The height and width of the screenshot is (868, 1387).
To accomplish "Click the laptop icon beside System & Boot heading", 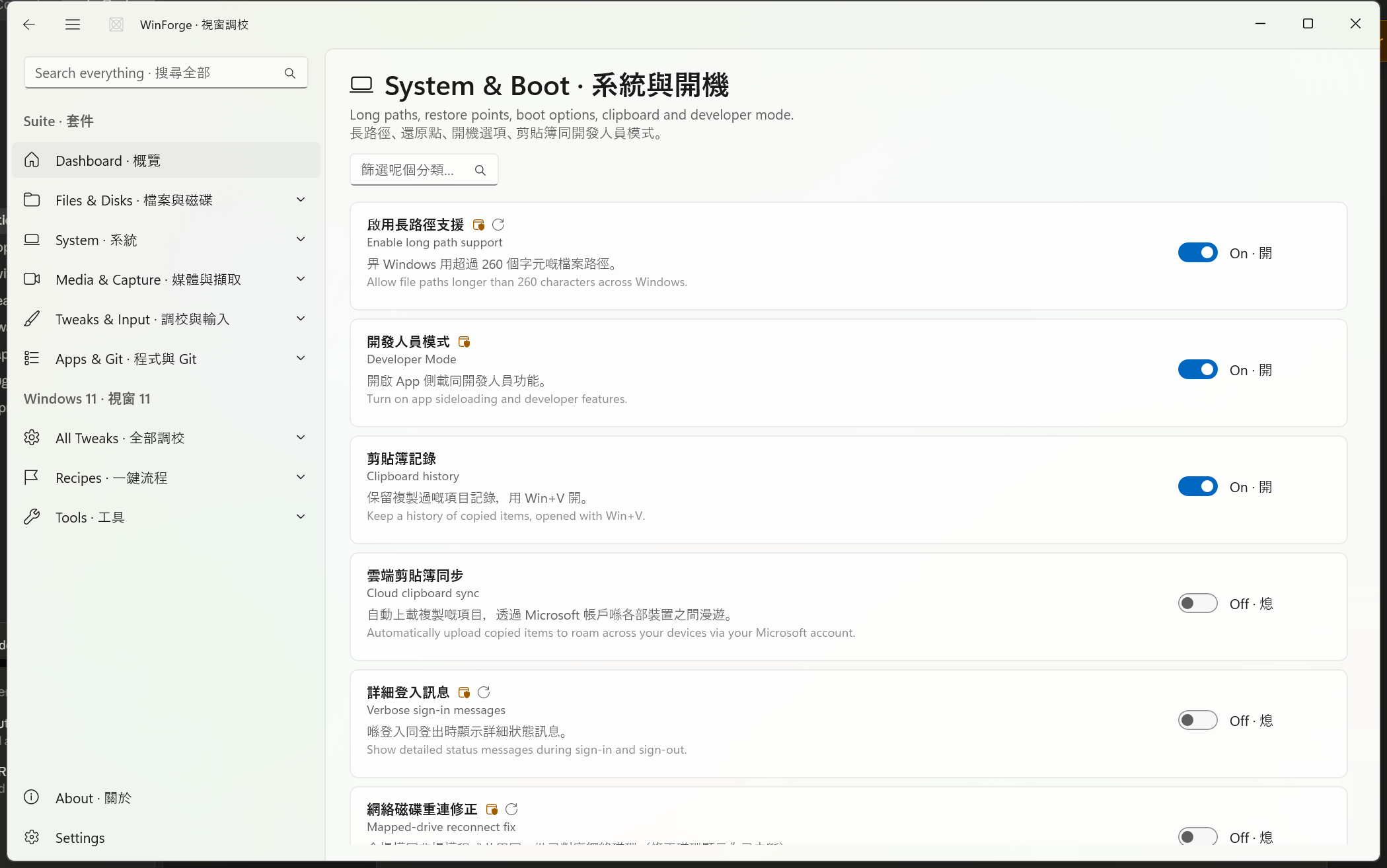I will 361,85.
